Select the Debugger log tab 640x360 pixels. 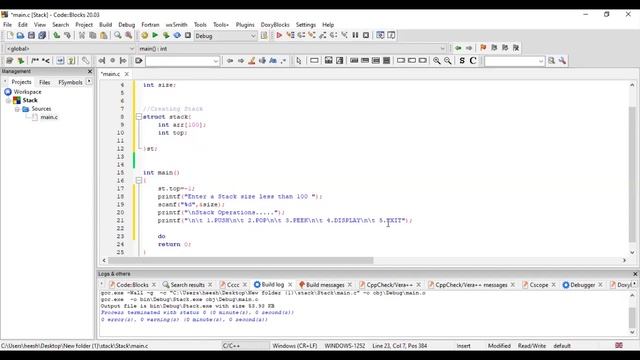(582, 284)
